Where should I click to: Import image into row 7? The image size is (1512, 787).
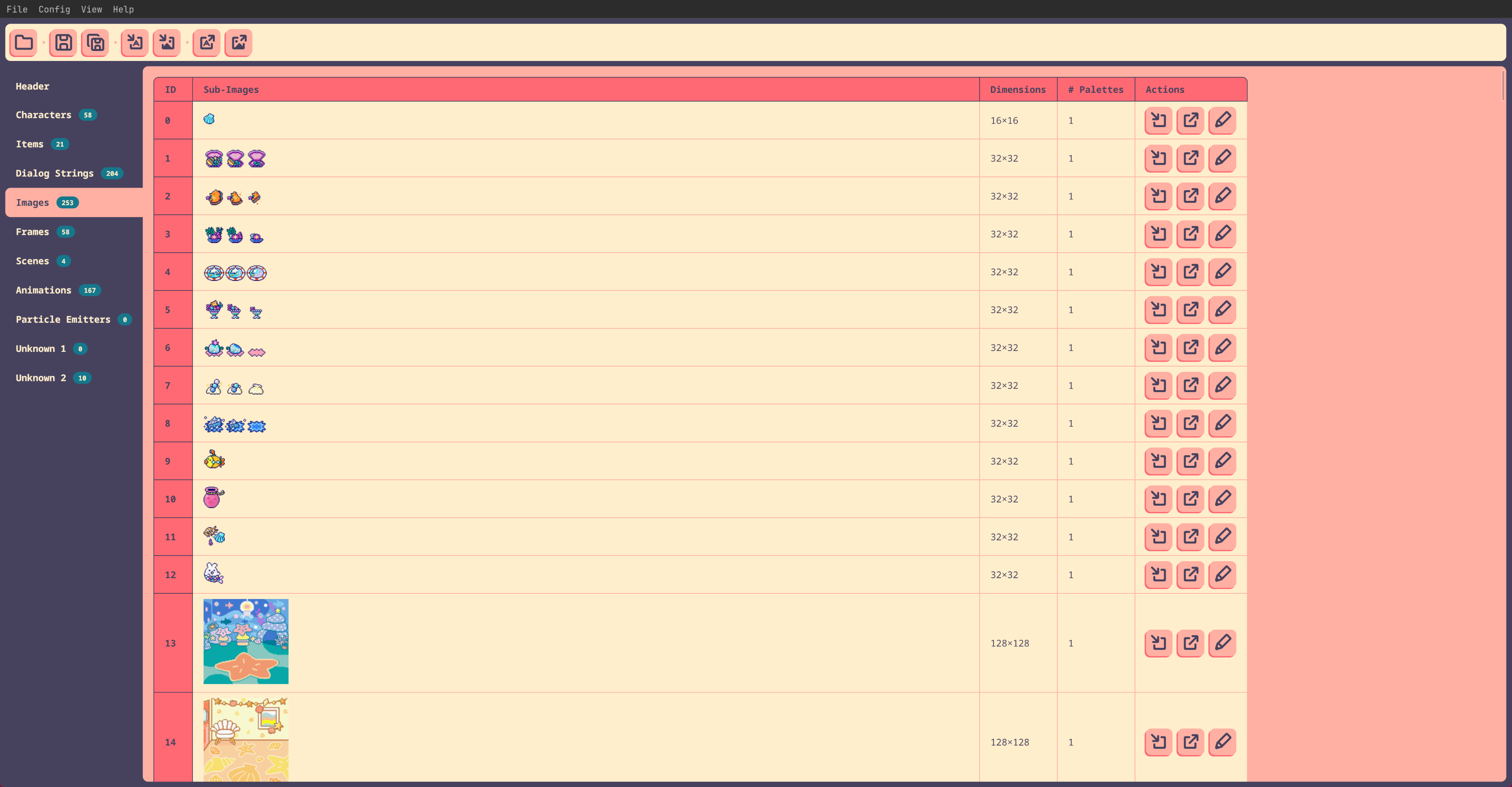[1159, 386]
